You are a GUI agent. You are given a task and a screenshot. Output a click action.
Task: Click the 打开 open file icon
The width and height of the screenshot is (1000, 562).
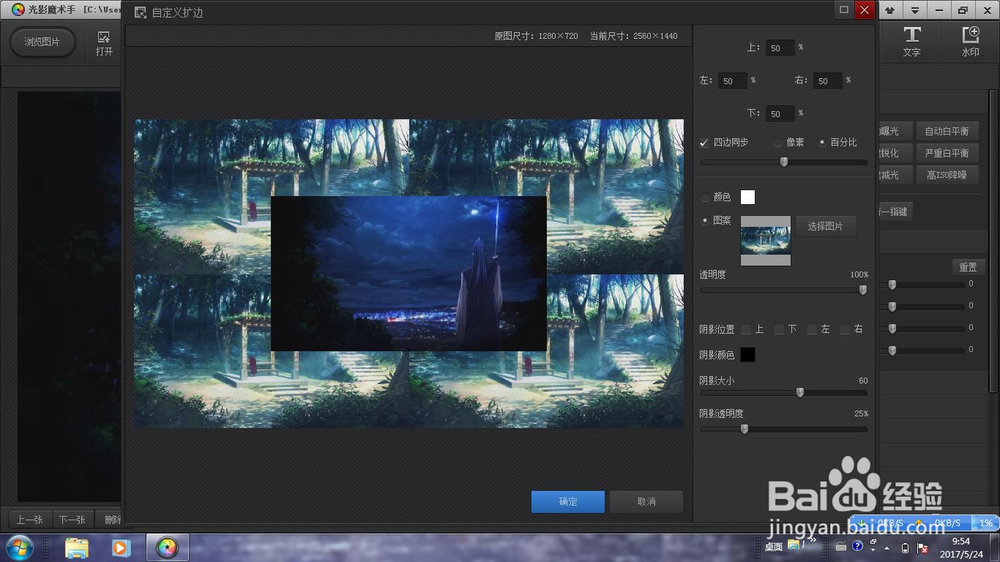[104, 43]
